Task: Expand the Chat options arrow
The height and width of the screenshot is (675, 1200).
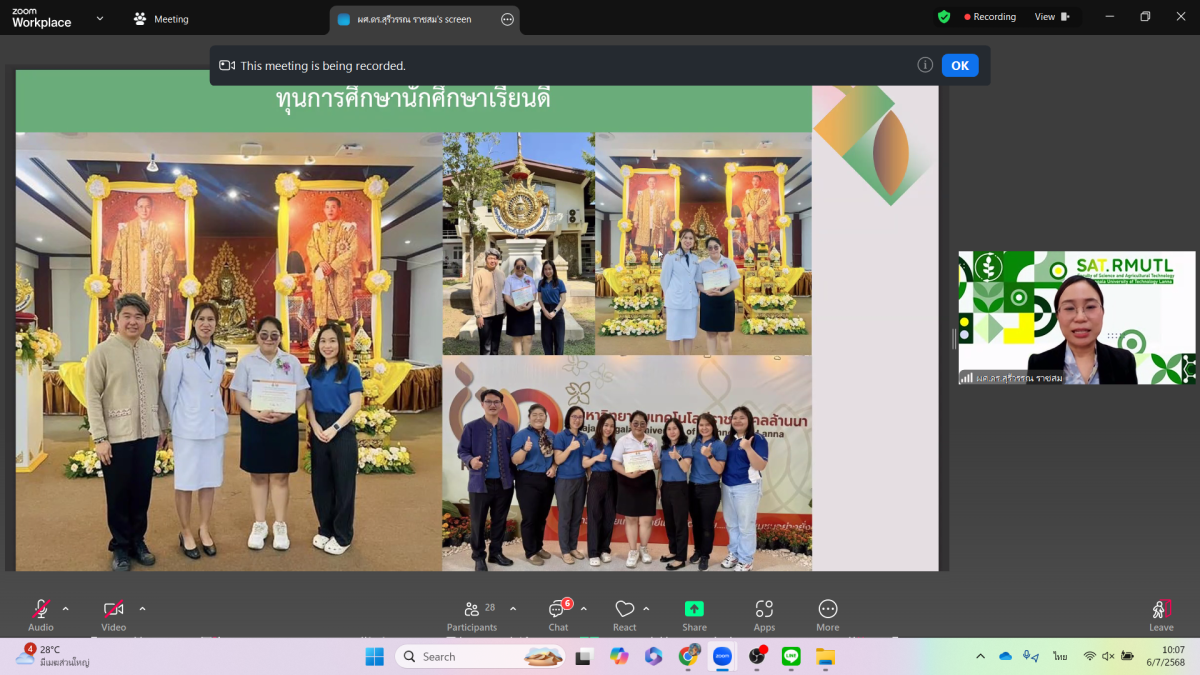Action: pos(584,608)
